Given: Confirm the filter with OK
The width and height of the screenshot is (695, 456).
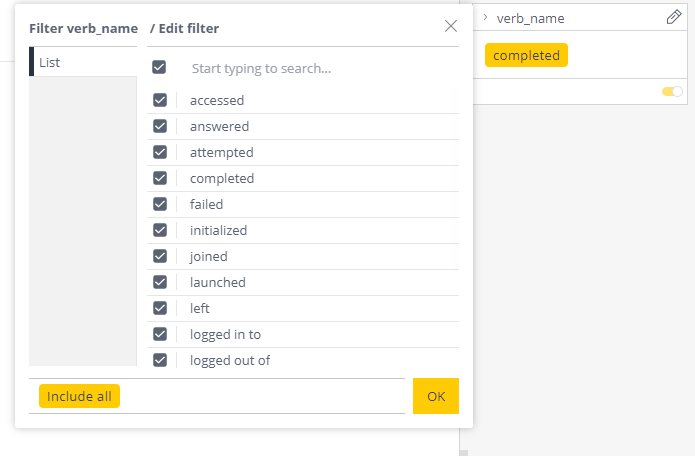Looking at the screenshot, I should coord(436,396).
